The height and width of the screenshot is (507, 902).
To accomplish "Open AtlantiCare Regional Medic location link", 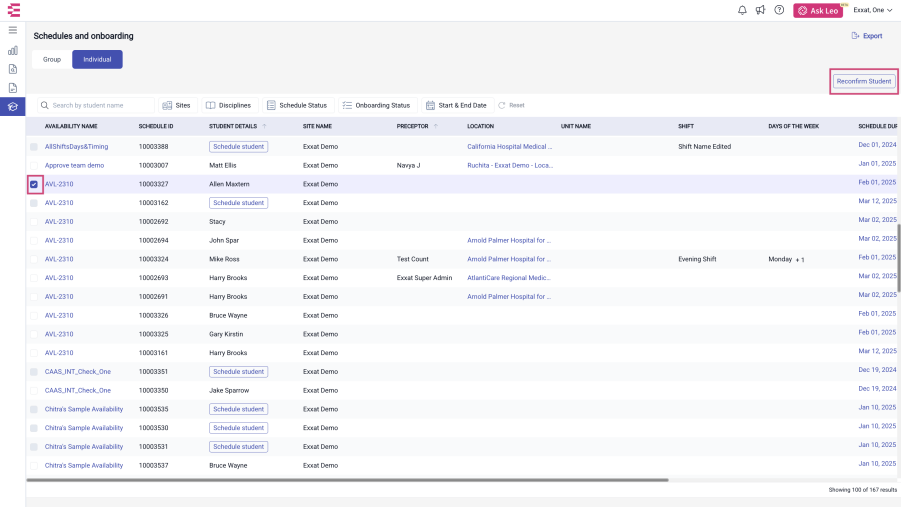I will pos(509,278).
